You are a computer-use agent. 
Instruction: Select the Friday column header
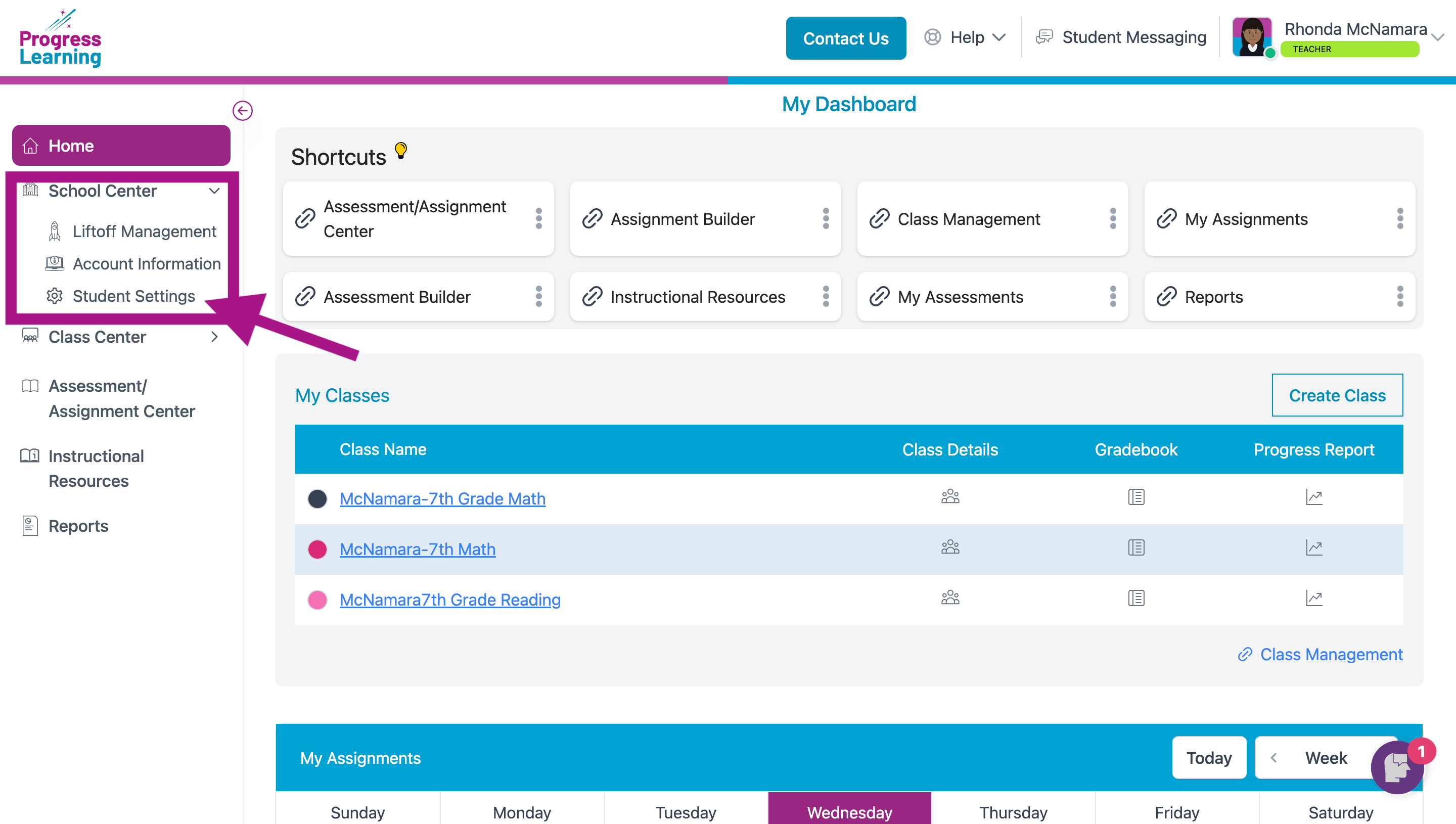[1177, 809]
